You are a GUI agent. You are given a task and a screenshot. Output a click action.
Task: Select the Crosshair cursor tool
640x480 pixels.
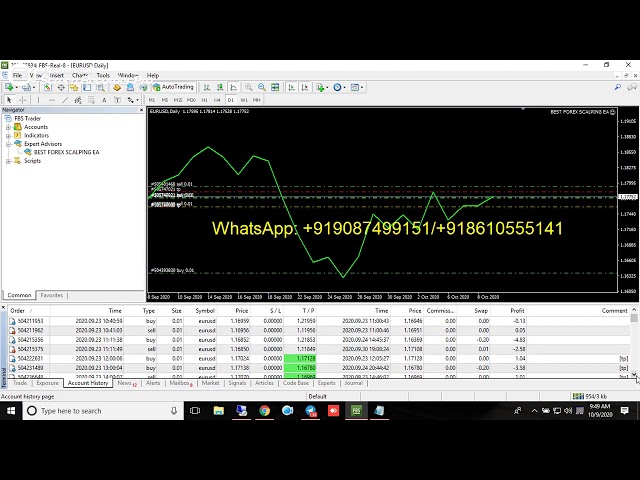tap(23, 100)
